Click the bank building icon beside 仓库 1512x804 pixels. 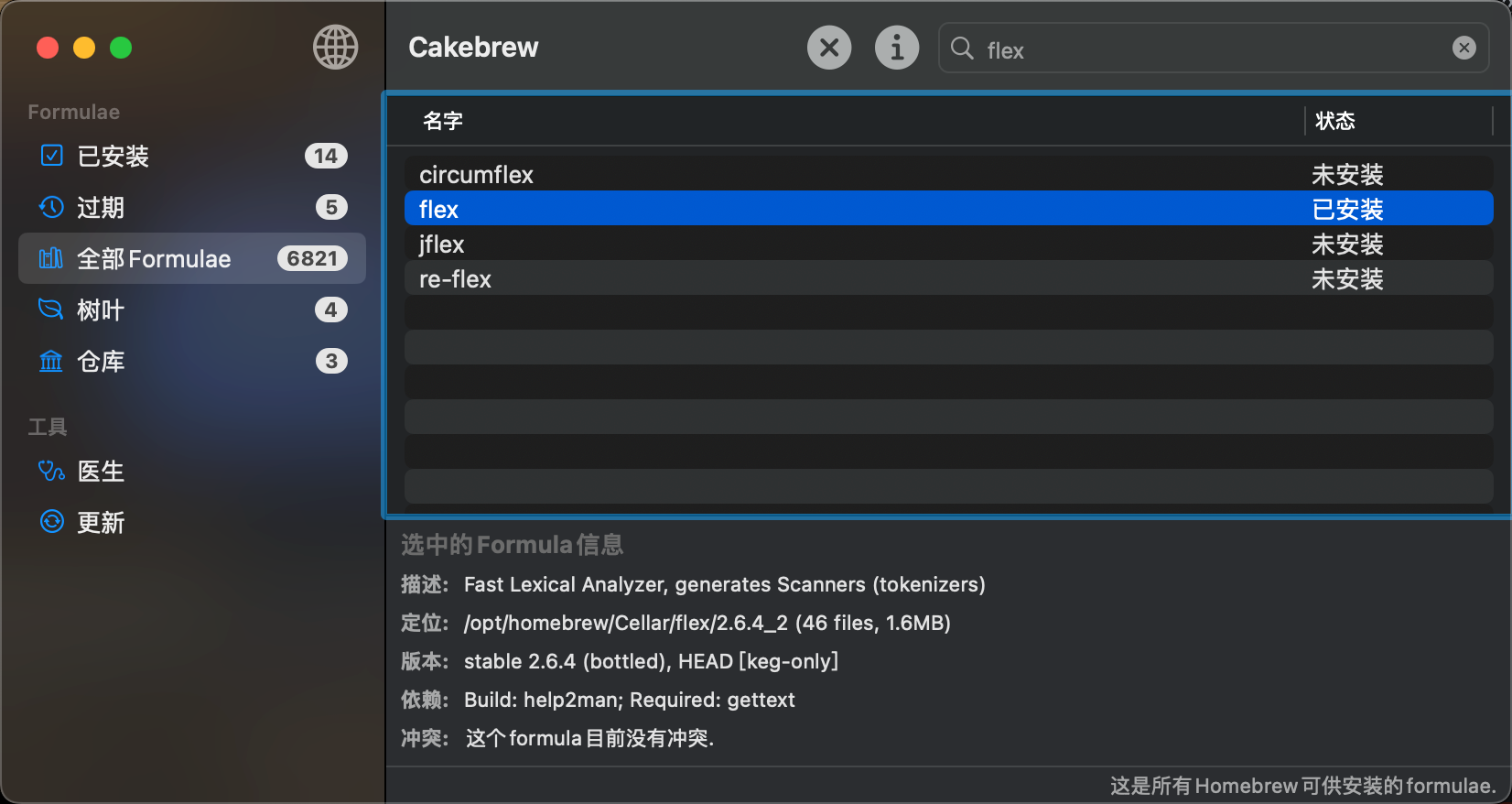coord(51,361)
